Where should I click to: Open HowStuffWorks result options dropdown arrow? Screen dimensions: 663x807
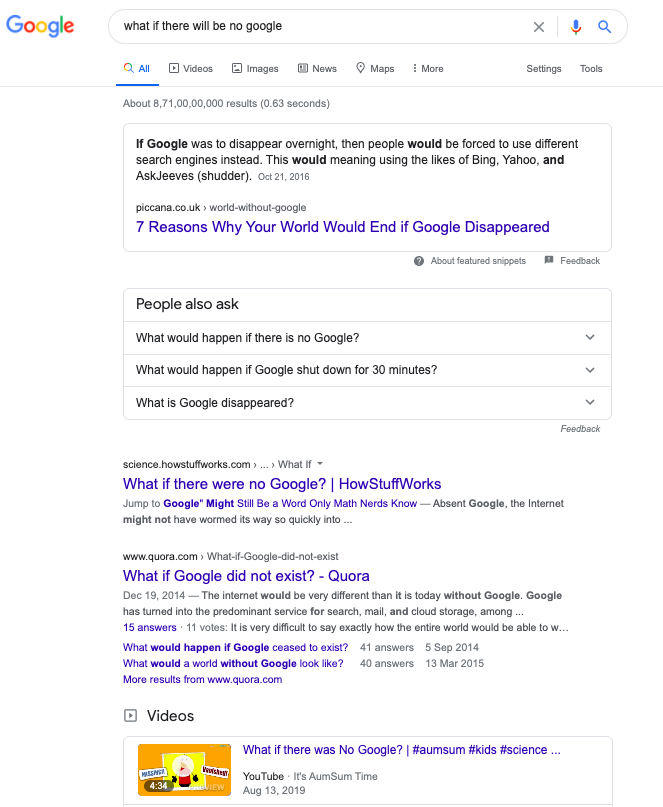(x=320, y=464)
